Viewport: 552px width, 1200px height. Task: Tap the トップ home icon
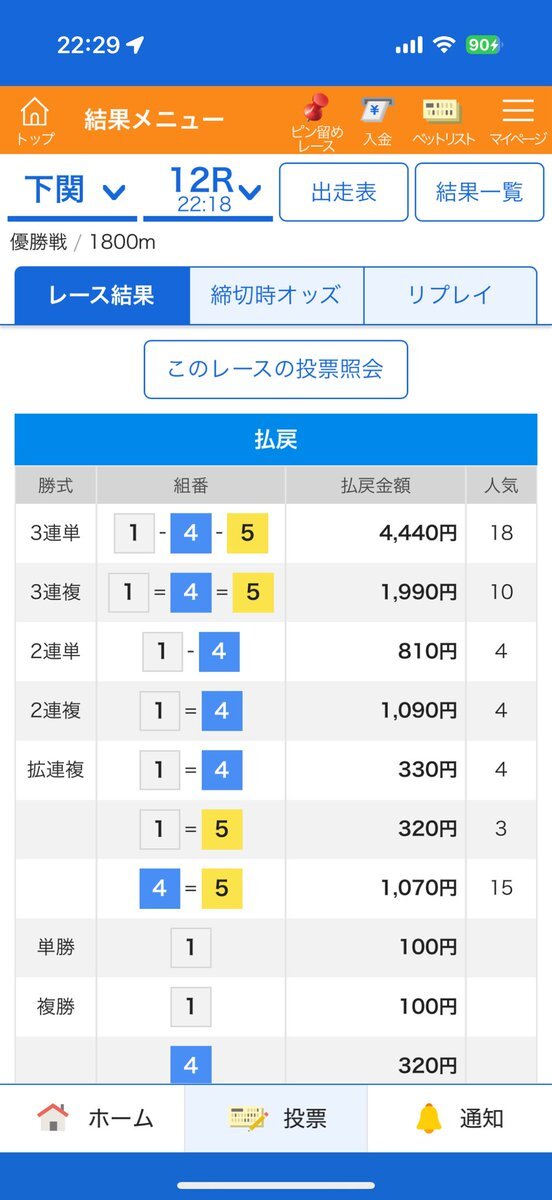tap(35, 112)
